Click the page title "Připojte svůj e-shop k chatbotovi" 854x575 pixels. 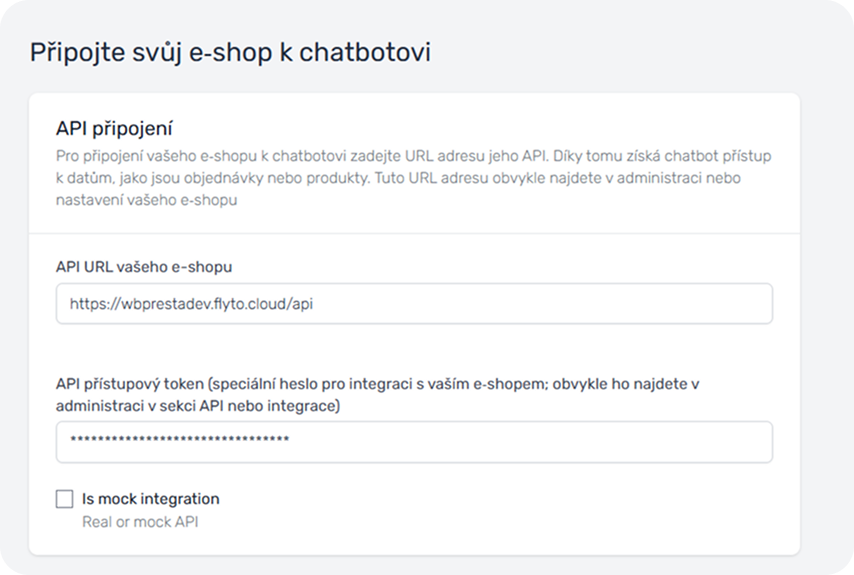coord(230,52)
